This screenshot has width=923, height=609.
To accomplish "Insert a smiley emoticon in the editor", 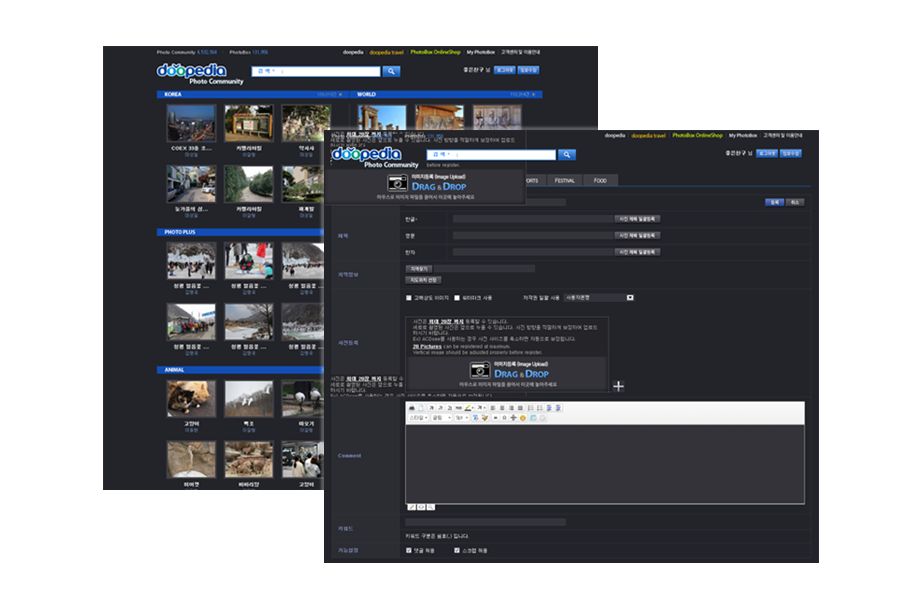I will pyautogui.click(x=523, y=418).
